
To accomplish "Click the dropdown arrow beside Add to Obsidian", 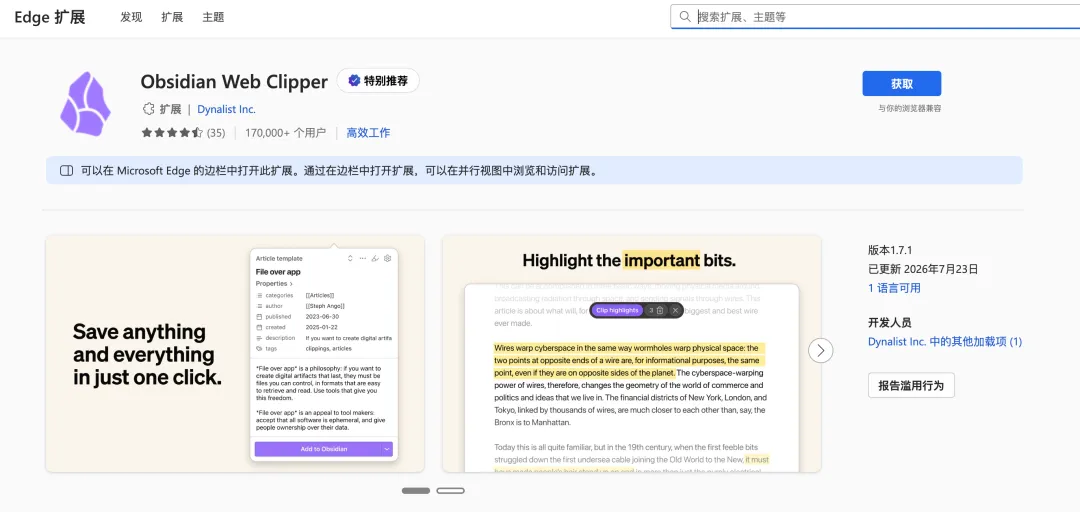I will (387, 449).
